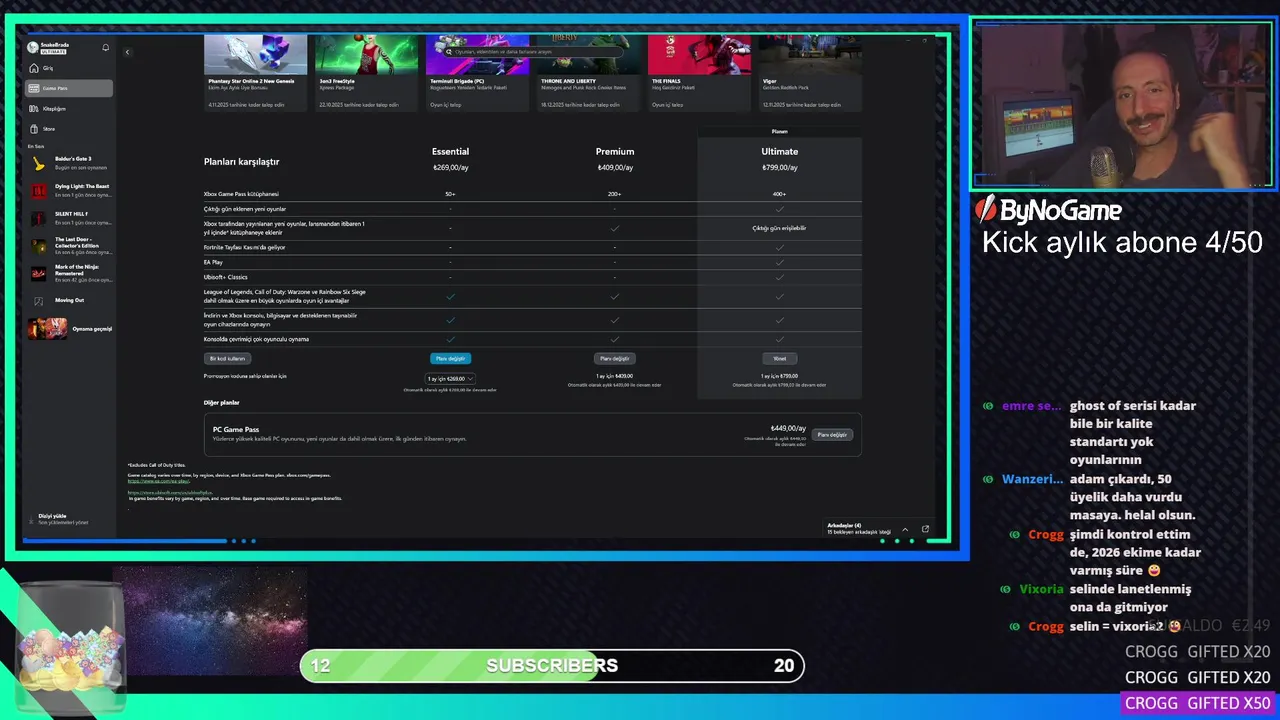Click Planı değiştir under Essential plan
Screen dimensions: 1280x720
pyautogui.click(x=450, y=358)
